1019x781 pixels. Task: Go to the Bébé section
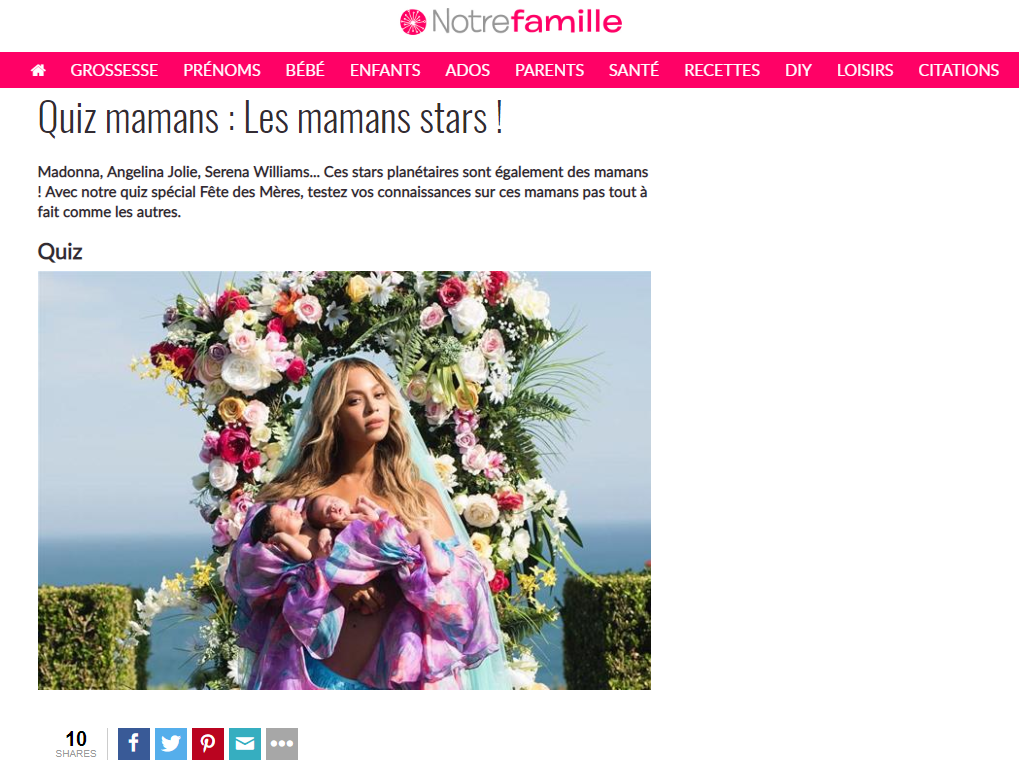pos(305,70)
